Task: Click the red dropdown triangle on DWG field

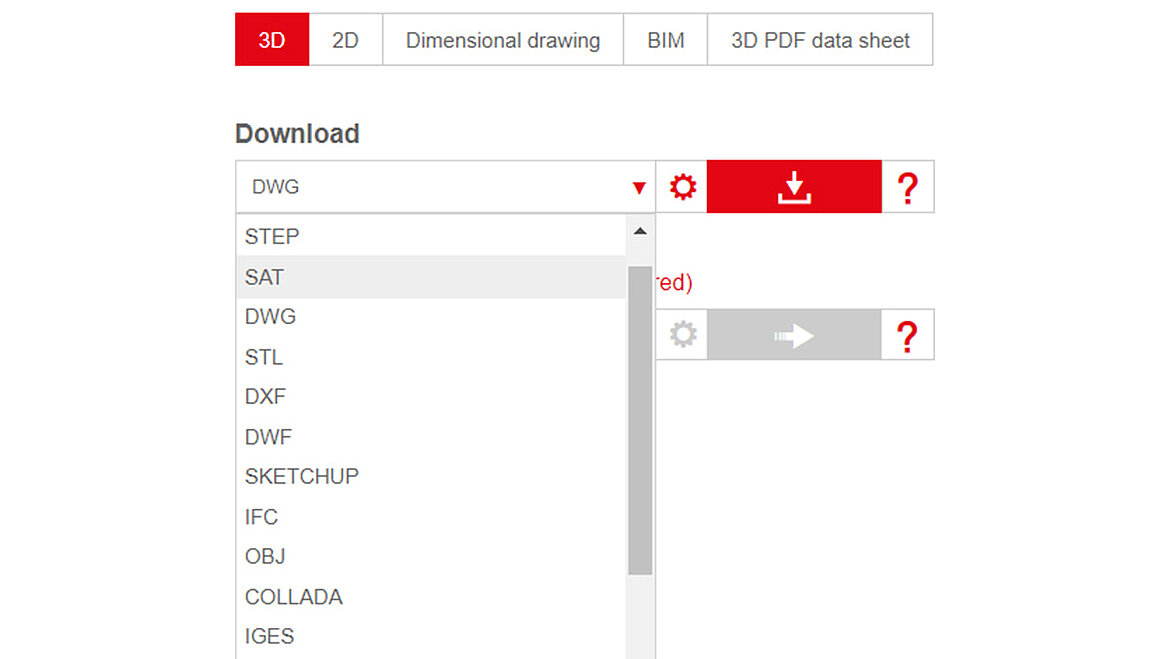Action: click(x=637, y=186)
